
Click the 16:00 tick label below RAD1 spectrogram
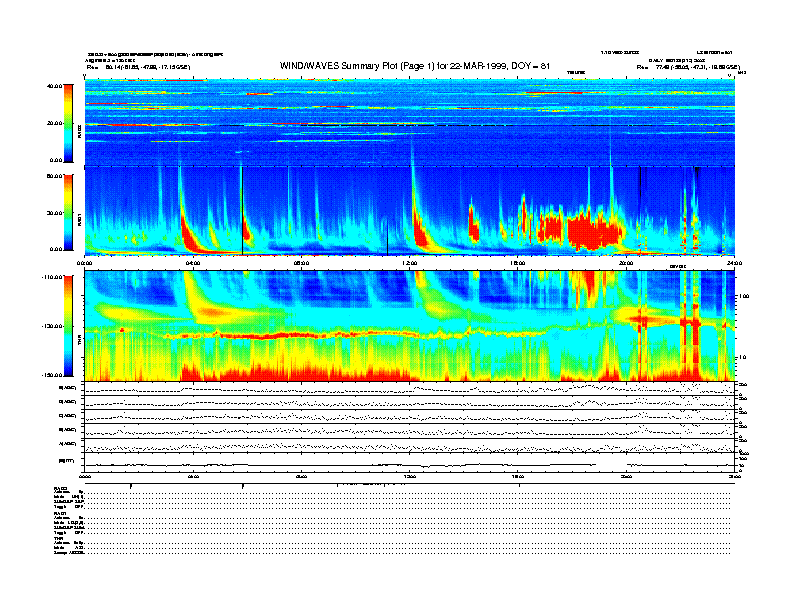[x=518, y=263]
